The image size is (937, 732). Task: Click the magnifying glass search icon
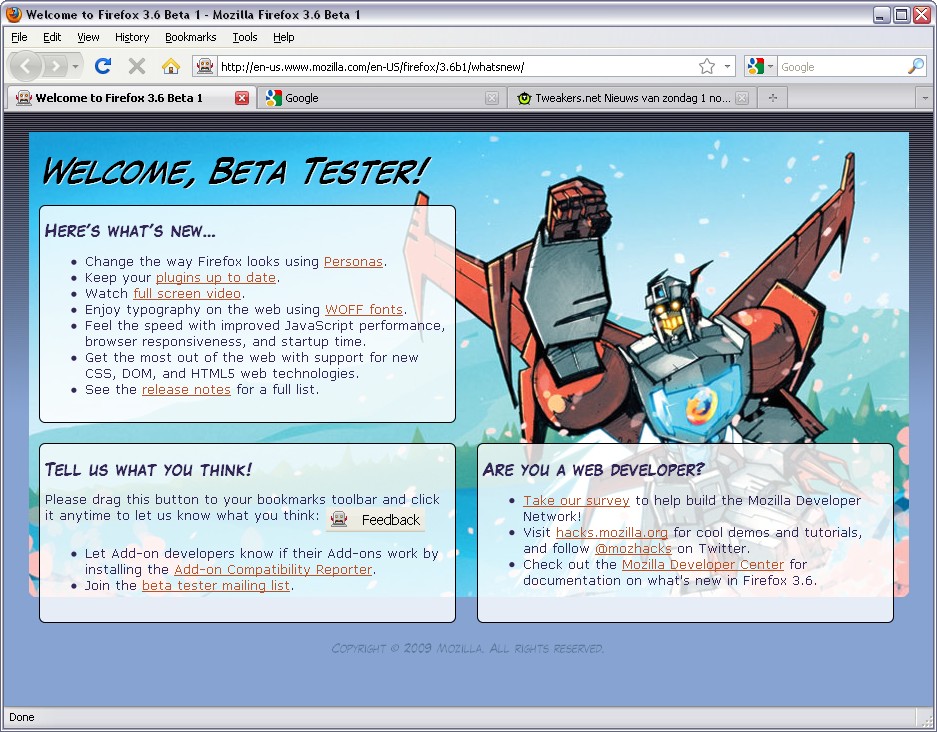(x=916, y=66)
